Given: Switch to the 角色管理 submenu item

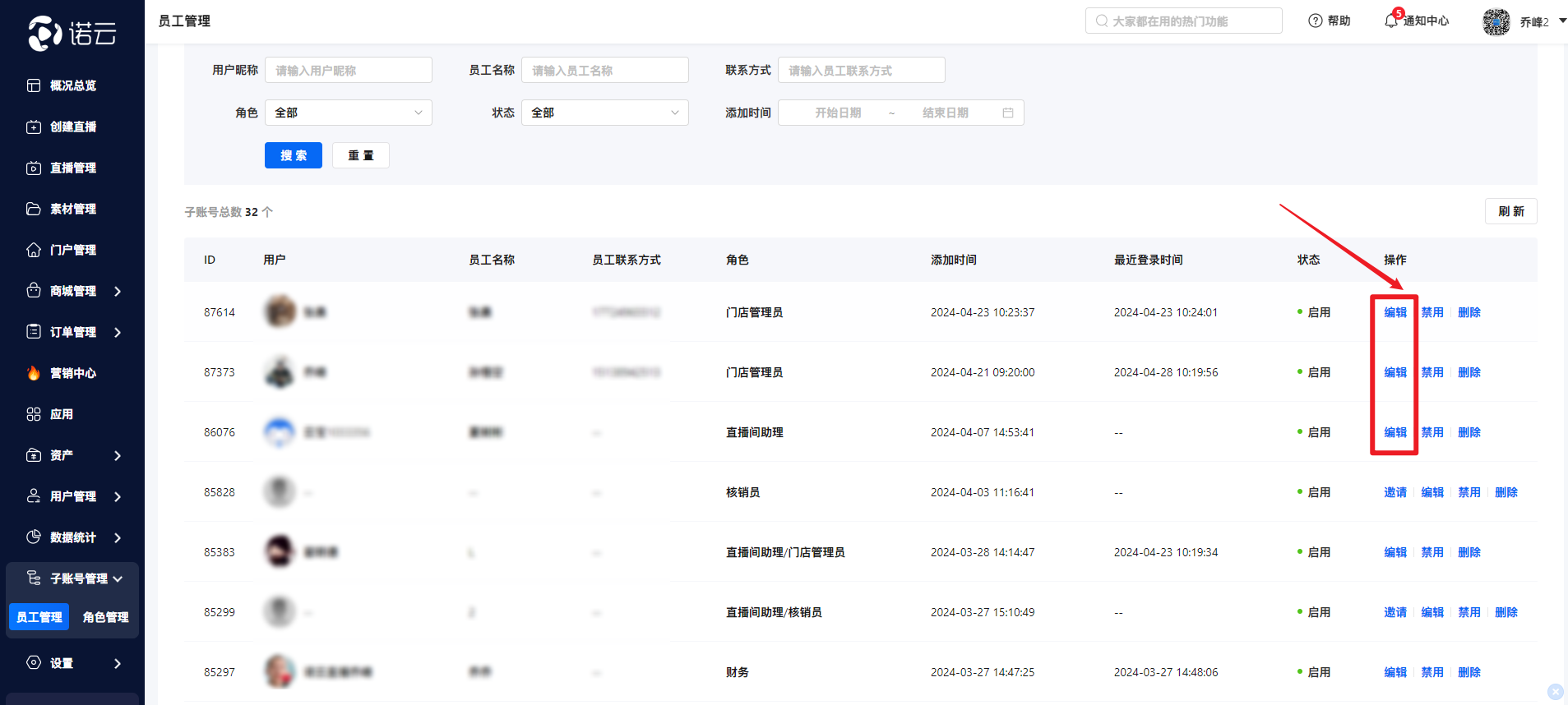Looking at the screenshot, I should point(105,617).
